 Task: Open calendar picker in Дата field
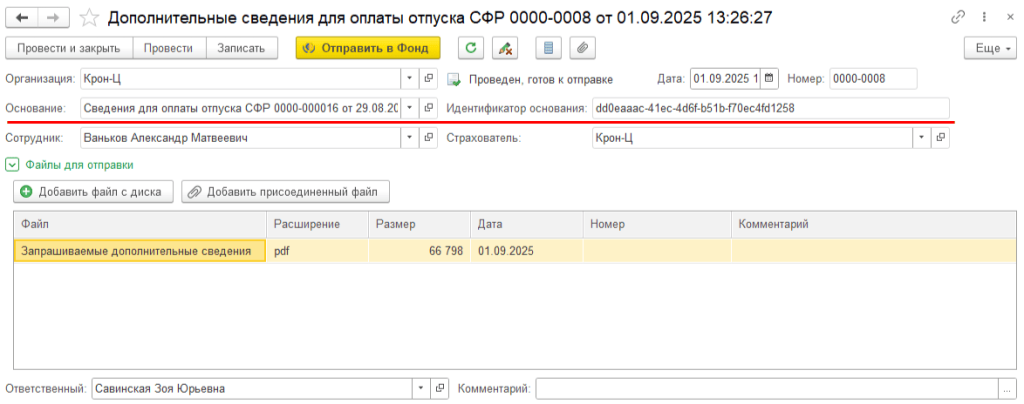pos(769,79)
